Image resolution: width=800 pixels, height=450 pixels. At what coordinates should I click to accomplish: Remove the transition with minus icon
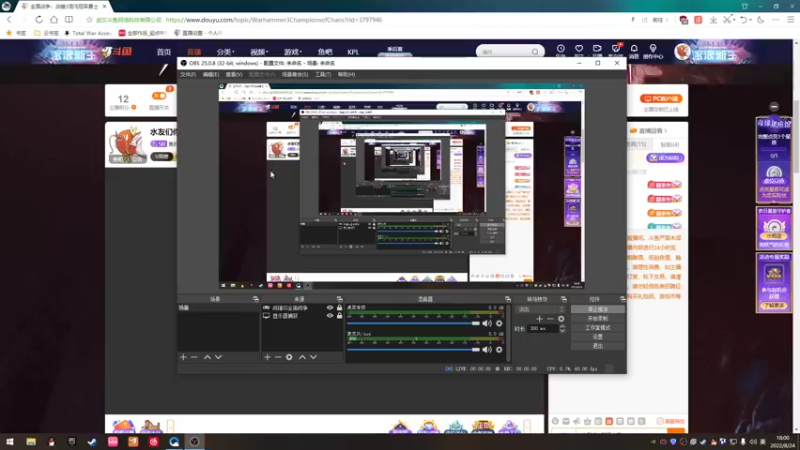550,319
